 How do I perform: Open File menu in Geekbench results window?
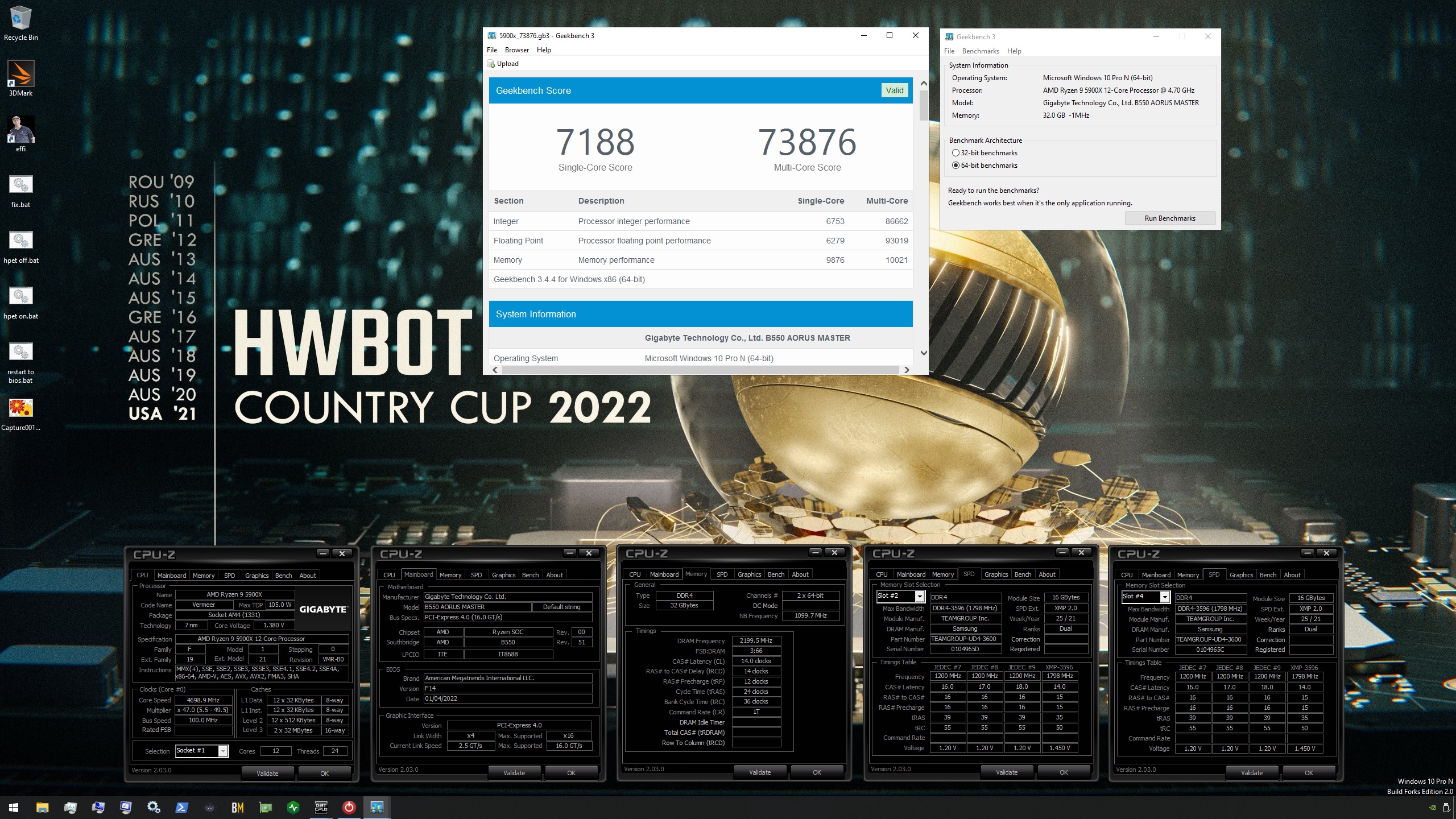click(492, 50)
